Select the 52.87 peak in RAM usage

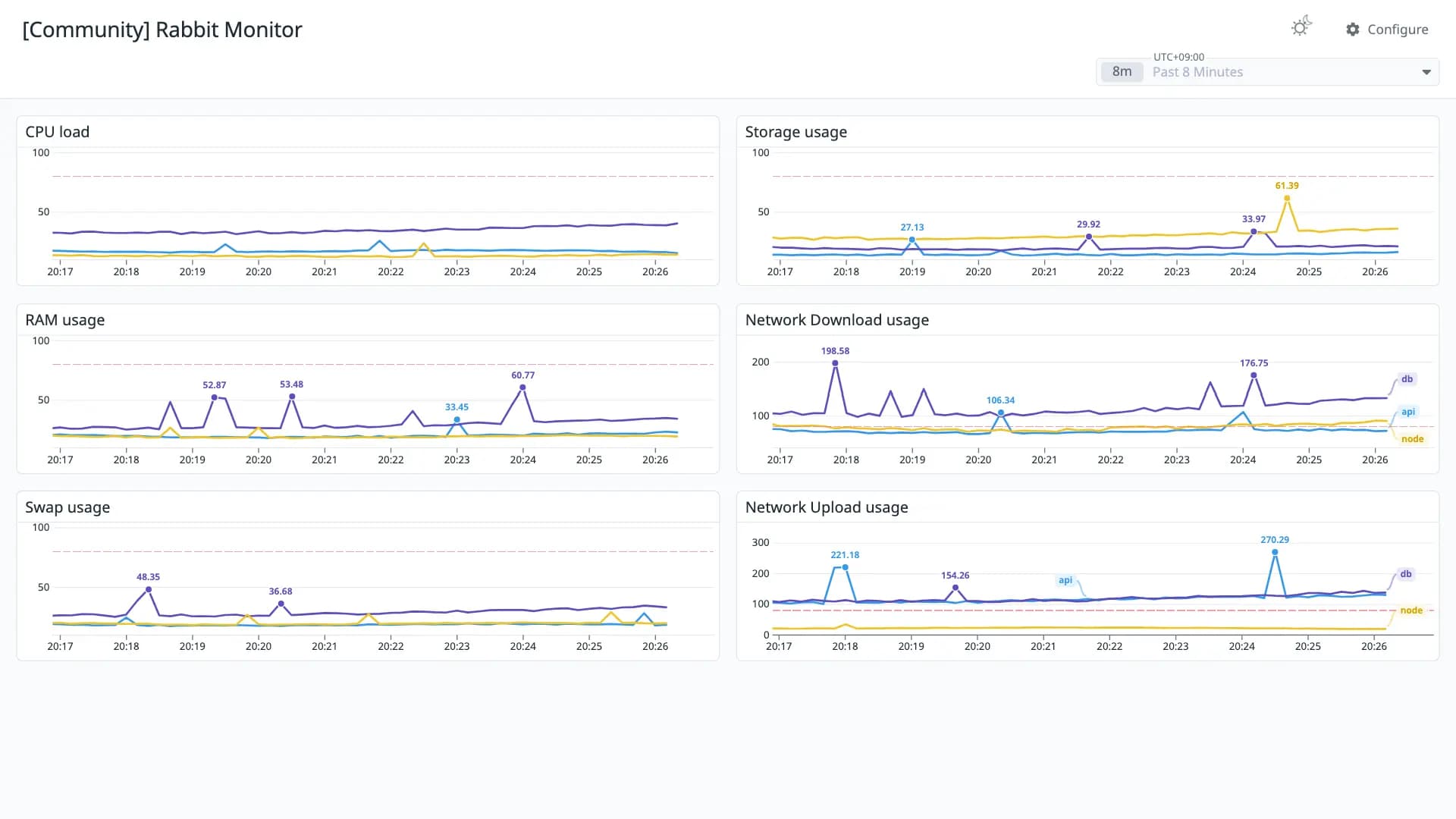[x=215, y=397]
